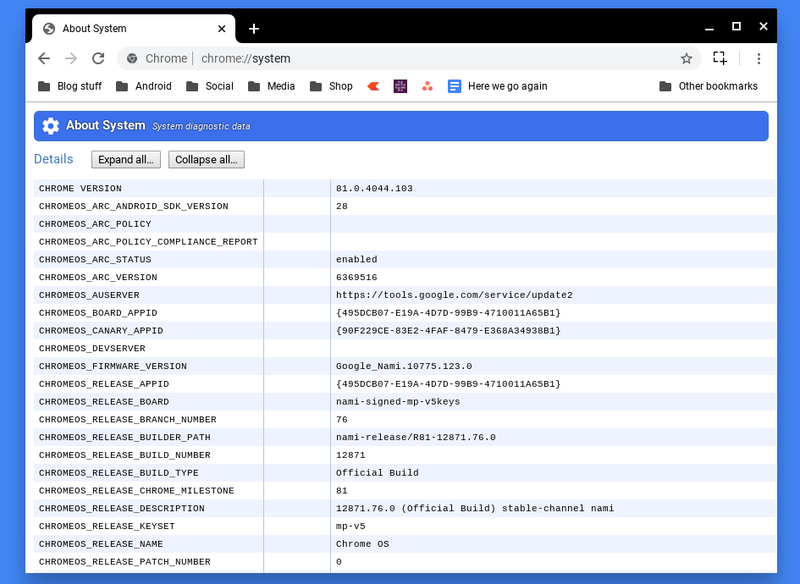Click the Official Build value
Image resolution: width=800 pixels, height=584 pixels.
point(377,473)
